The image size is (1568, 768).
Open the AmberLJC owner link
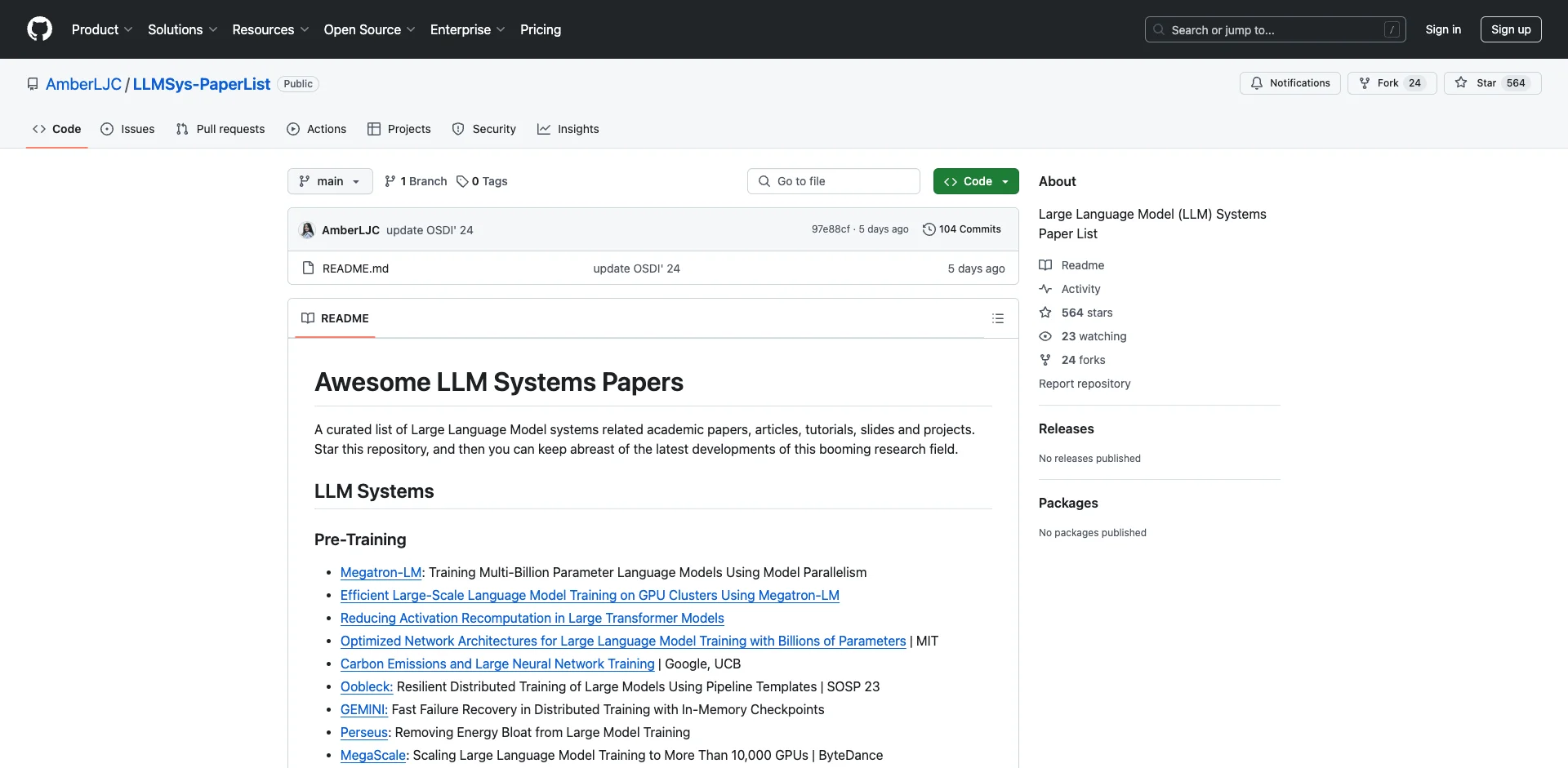coord(83,84)
